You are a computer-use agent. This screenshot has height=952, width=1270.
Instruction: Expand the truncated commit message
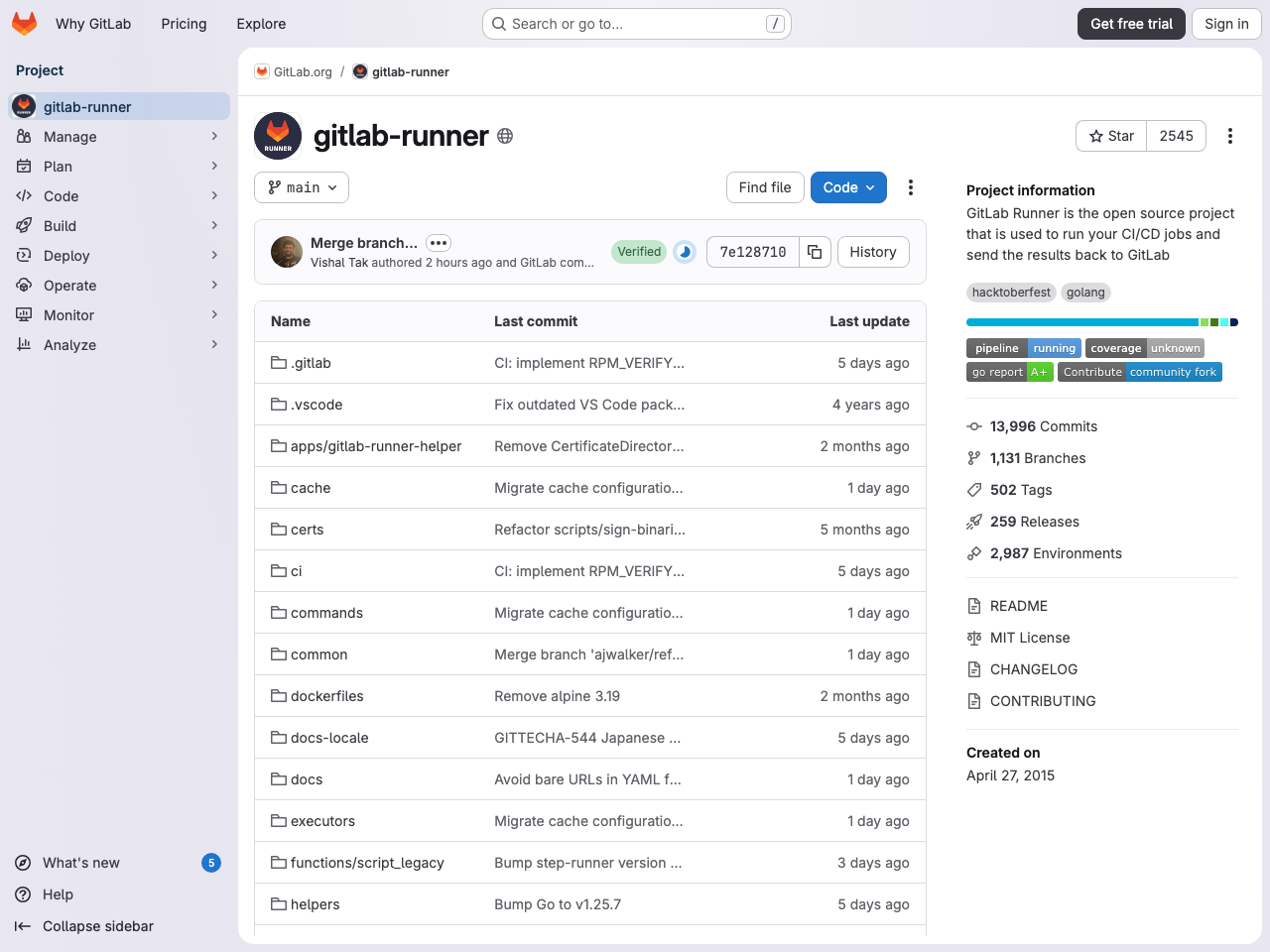[438, 242]
